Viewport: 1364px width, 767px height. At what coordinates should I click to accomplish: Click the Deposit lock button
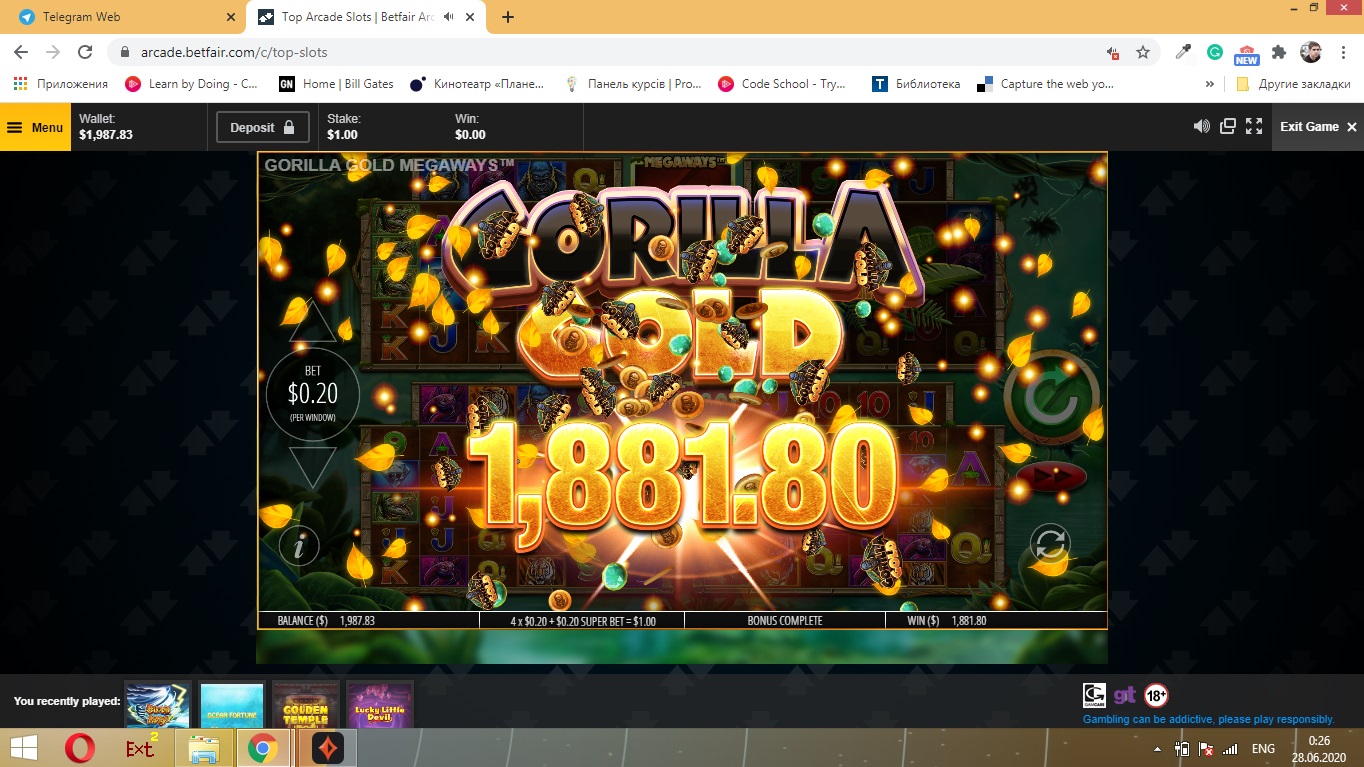pyautogui.click(x=263, y=127)
